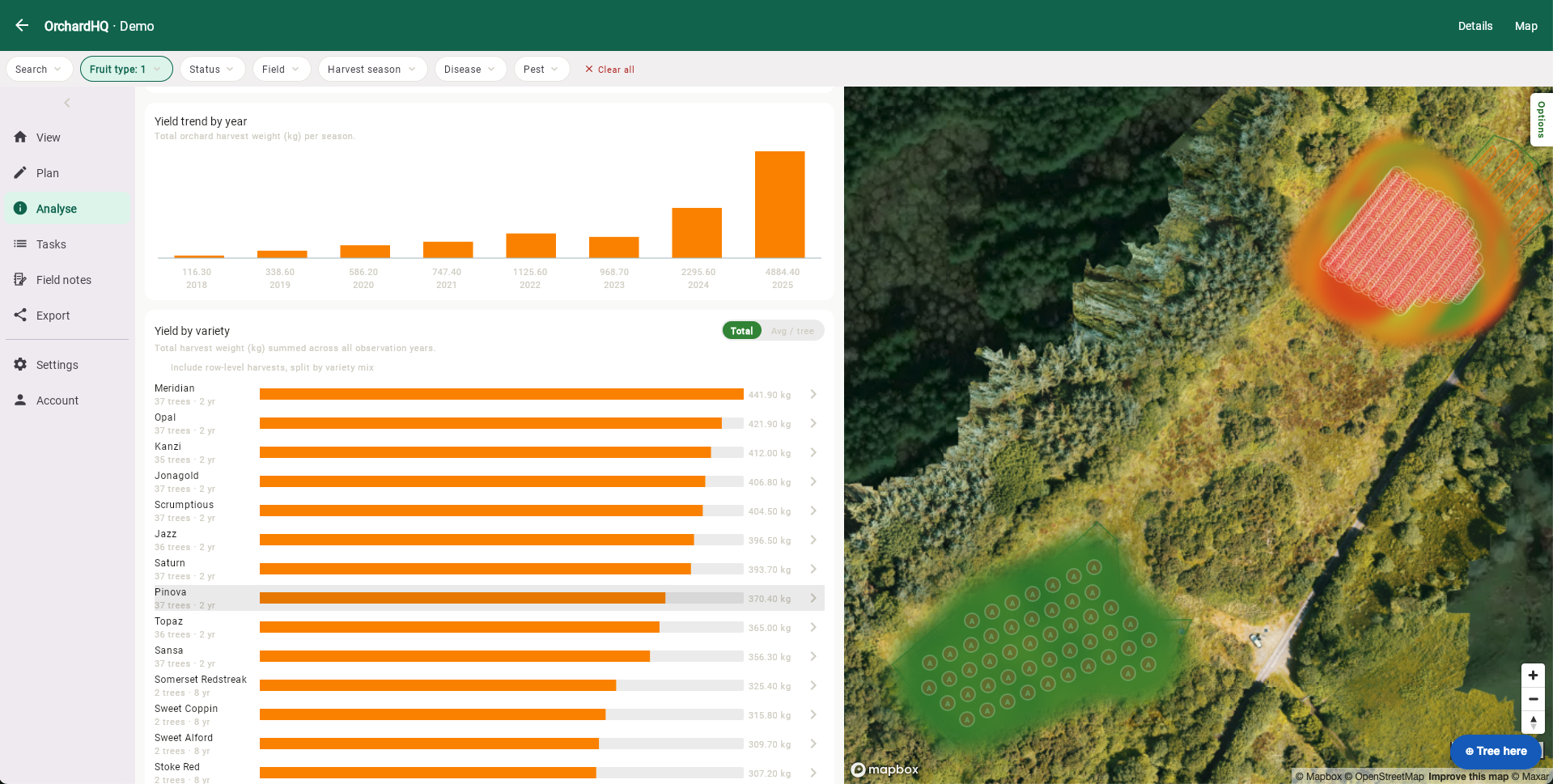Zoom out the map with minus icon
The width and height of the screenshot is (1553, 784).
coord(1533,699)
